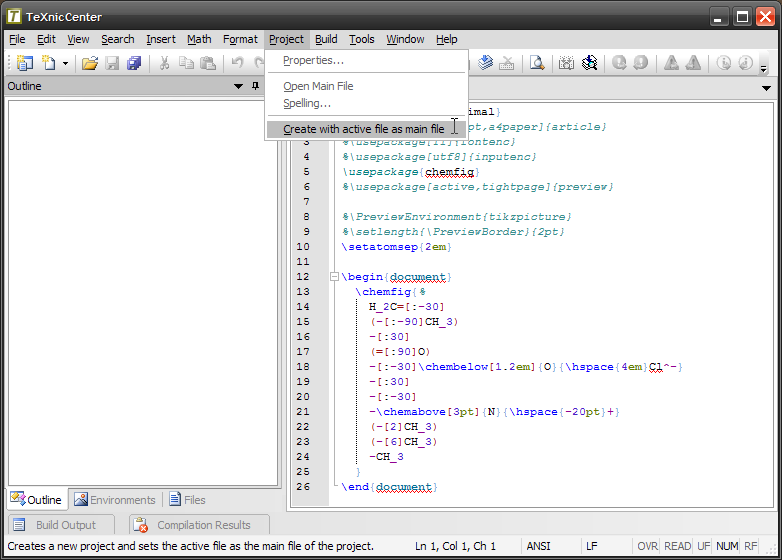Click the View Output magnifier icon

coord(537,63)
